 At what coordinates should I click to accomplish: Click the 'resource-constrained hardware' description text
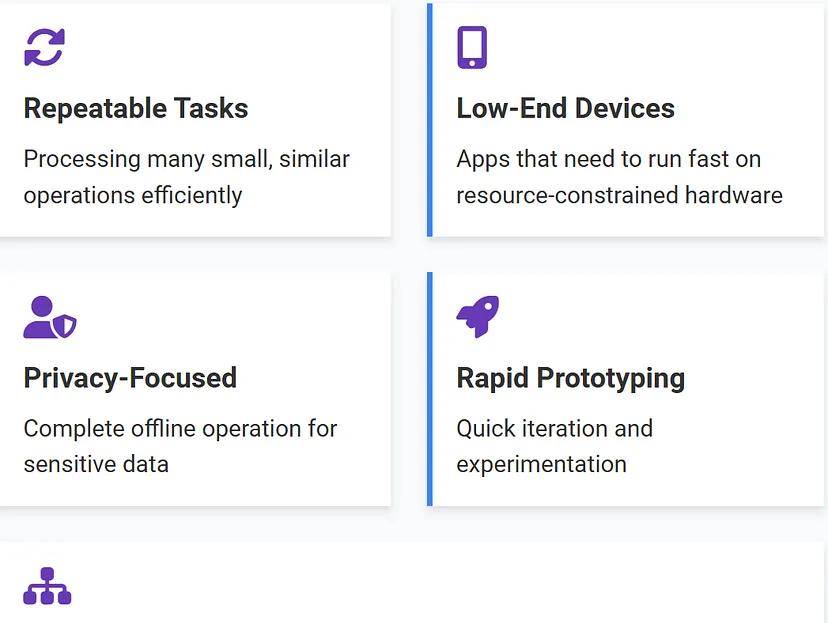[x=619, y=194]
